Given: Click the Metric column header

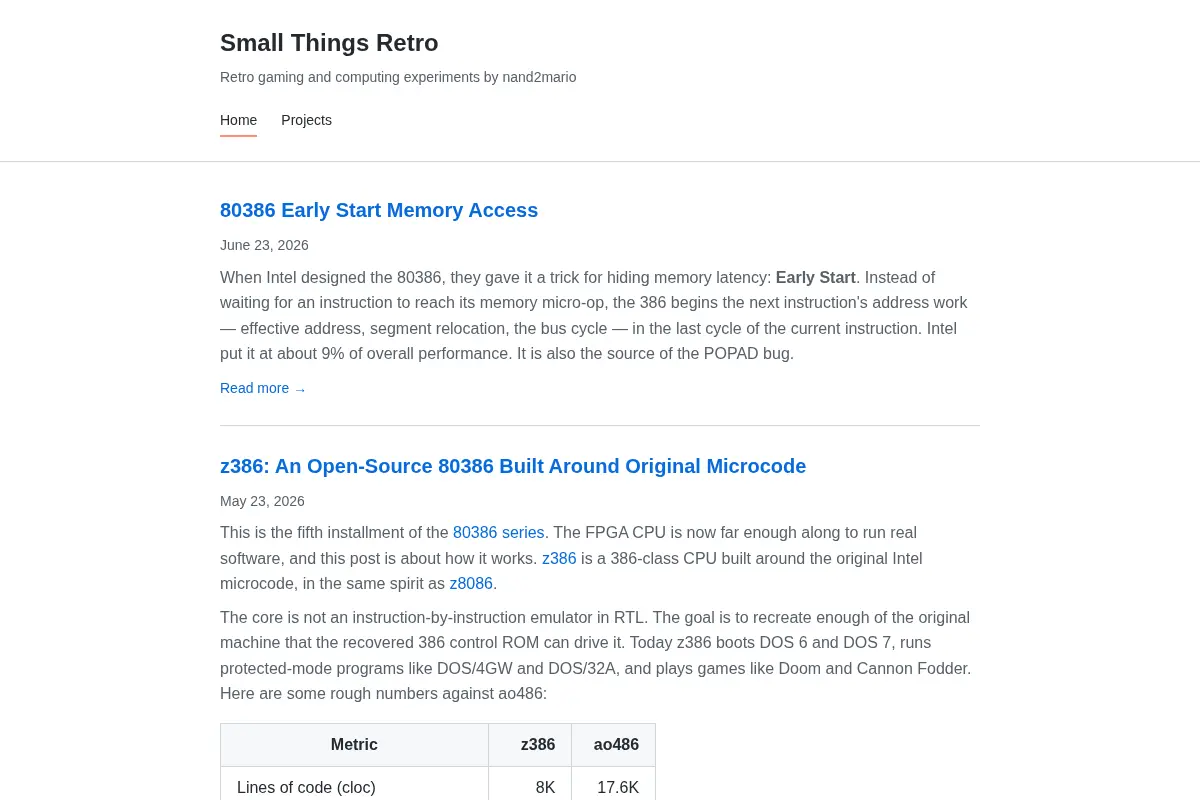Looking at the screenshot, I should tap(354, 745).
